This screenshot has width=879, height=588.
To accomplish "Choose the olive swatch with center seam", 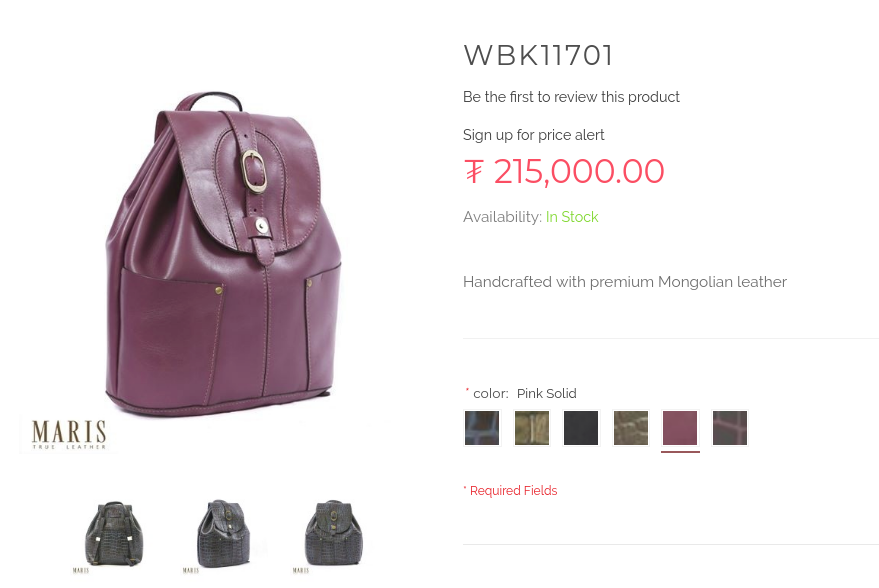I will 531,428.
